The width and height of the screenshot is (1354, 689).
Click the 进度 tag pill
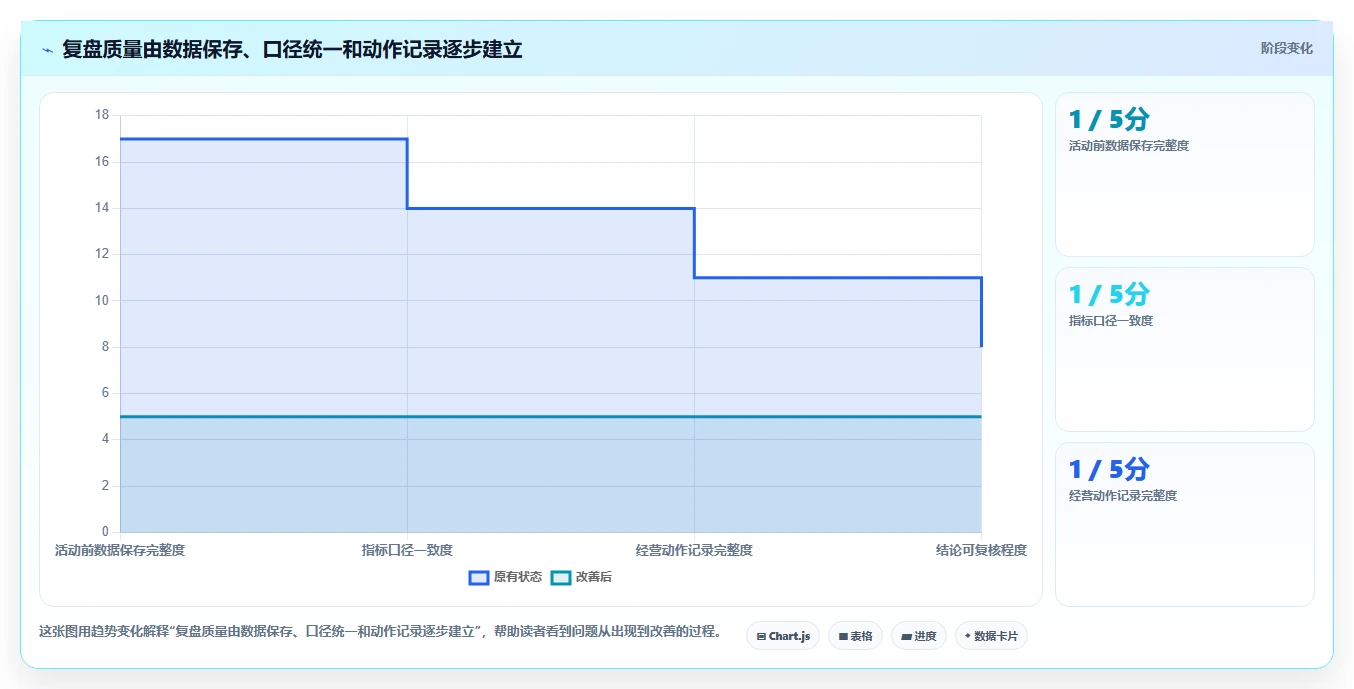(919, 636)
